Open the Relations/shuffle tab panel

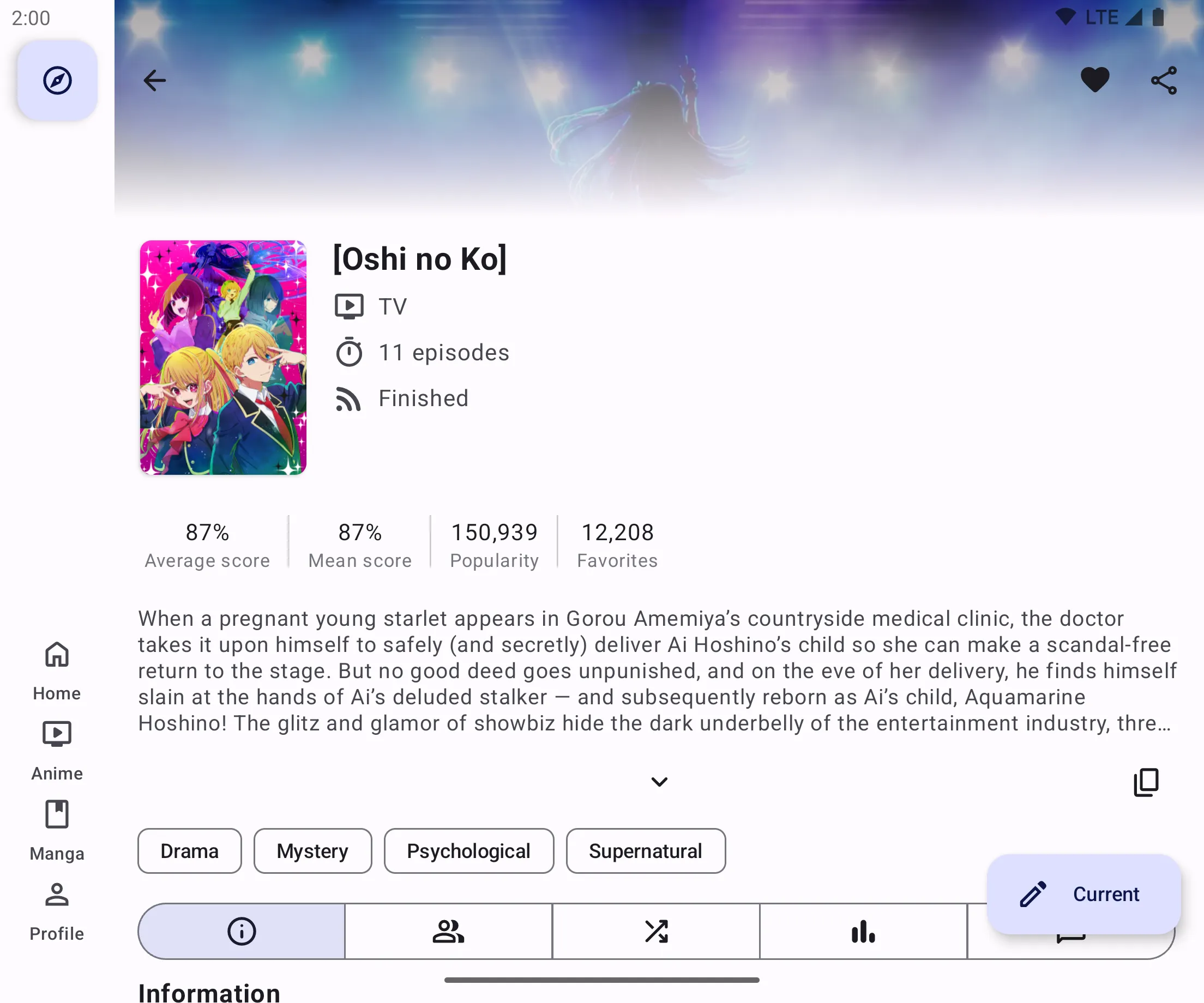(657, 930)
